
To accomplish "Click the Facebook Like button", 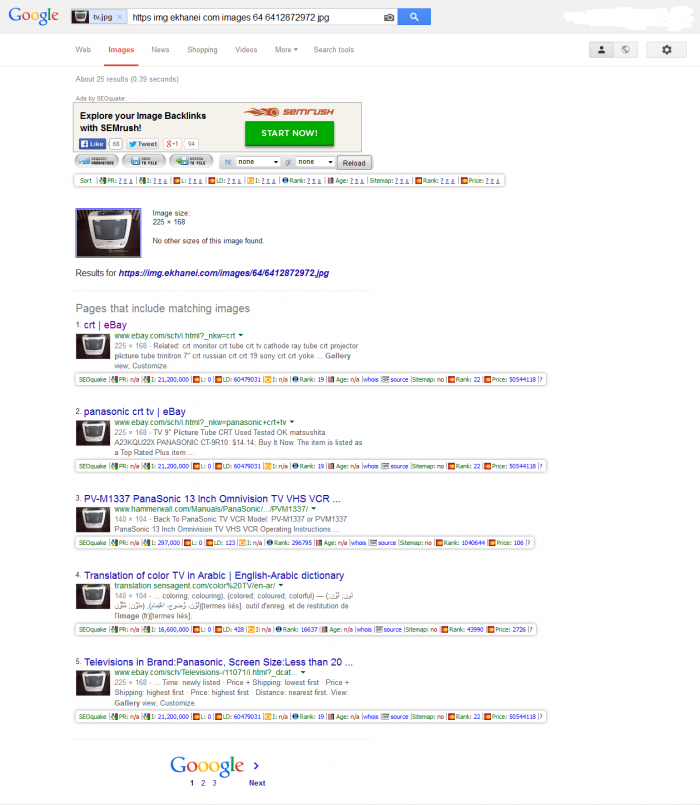I will pyautogui.click(x=92, y=144).
